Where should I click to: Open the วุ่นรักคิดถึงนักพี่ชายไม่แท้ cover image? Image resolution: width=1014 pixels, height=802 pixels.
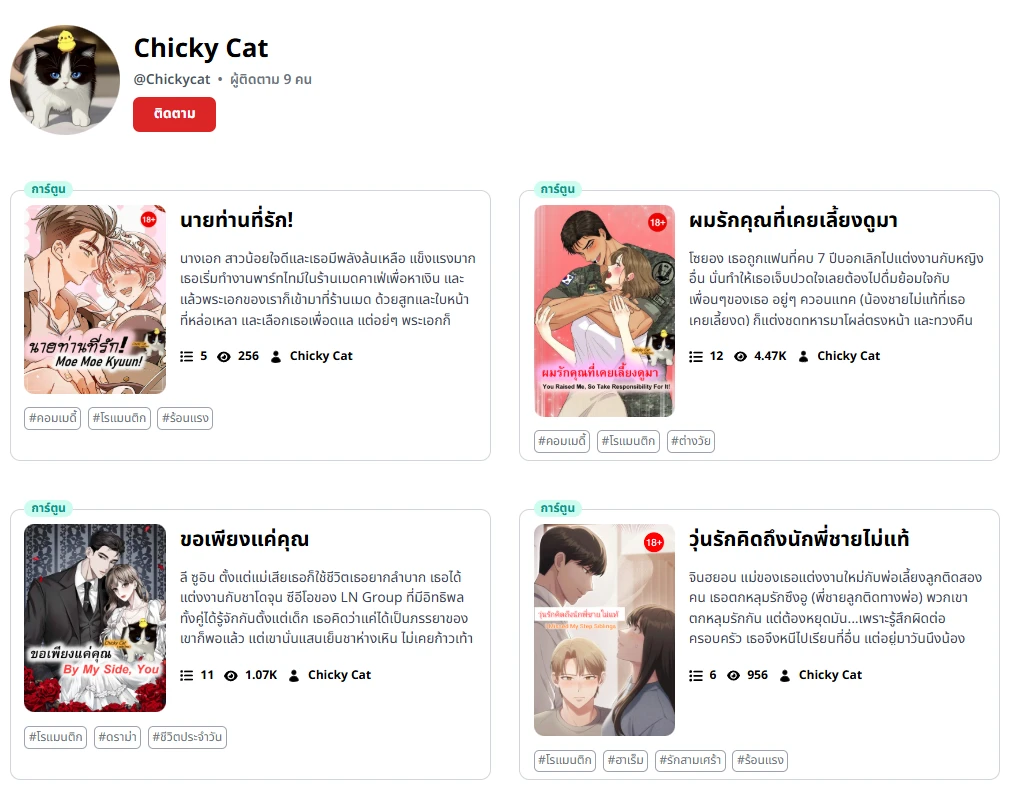pyautogui.click(x=604, y=630)
